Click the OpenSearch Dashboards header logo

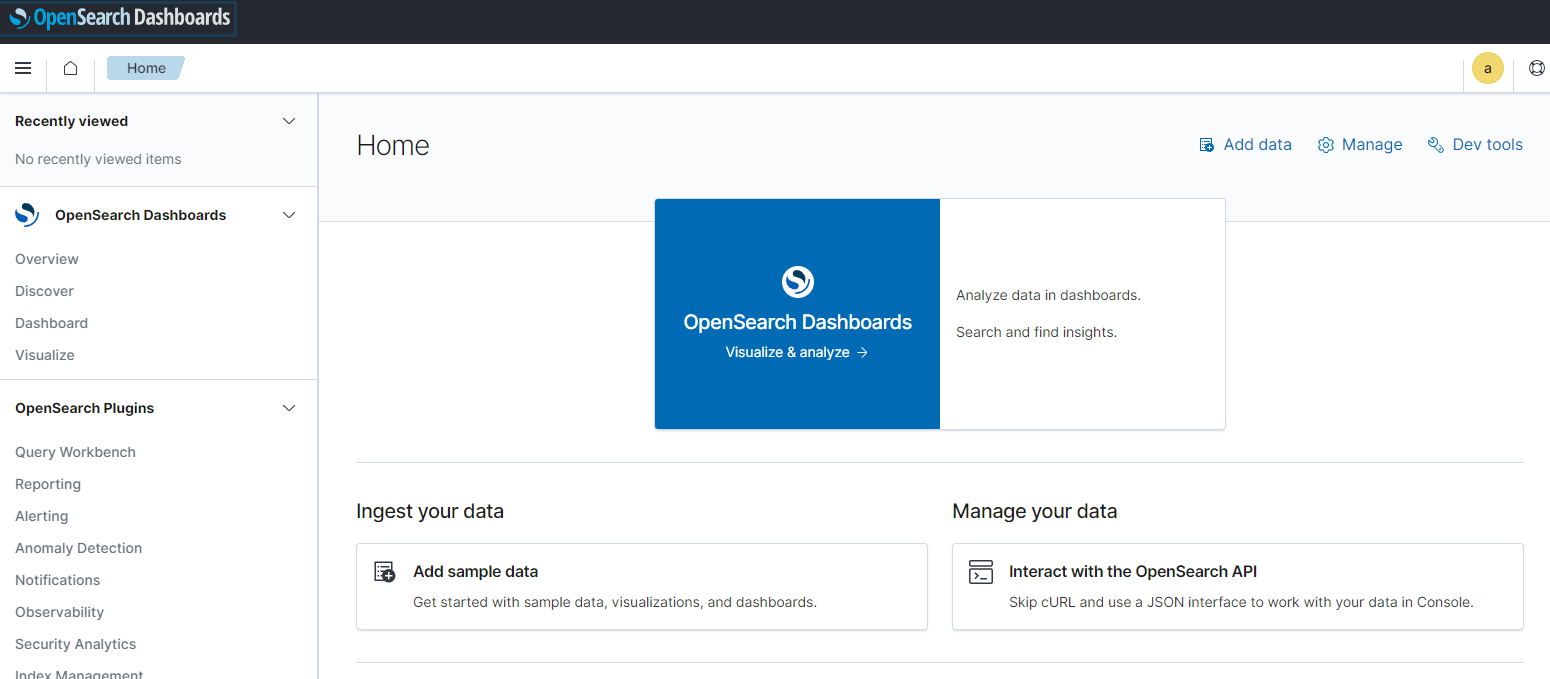tap(119, 18)
